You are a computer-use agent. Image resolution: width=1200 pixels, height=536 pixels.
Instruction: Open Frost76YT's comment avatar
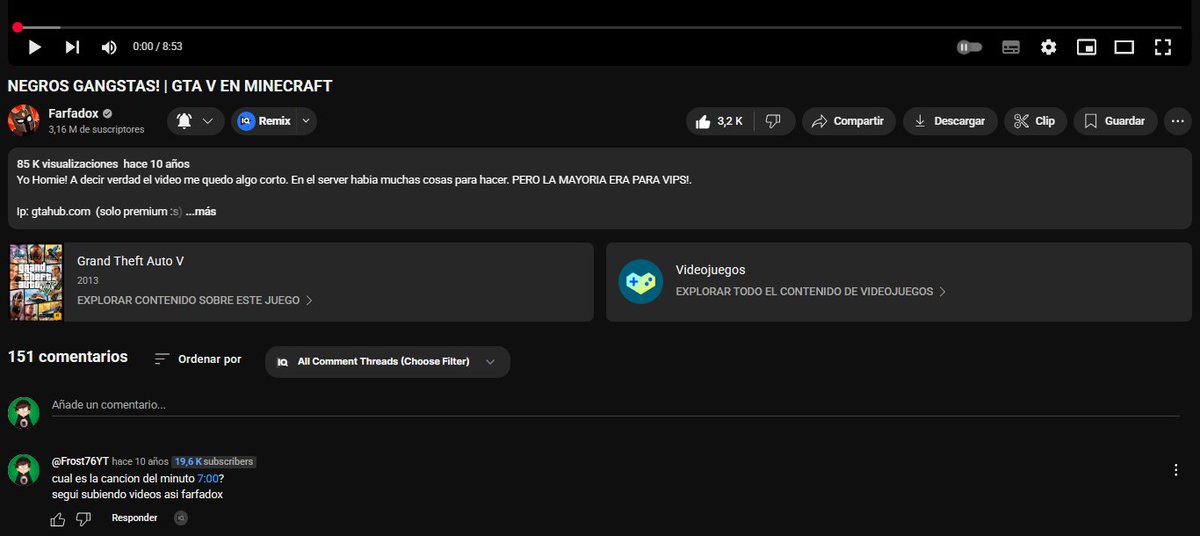point(24,470)
